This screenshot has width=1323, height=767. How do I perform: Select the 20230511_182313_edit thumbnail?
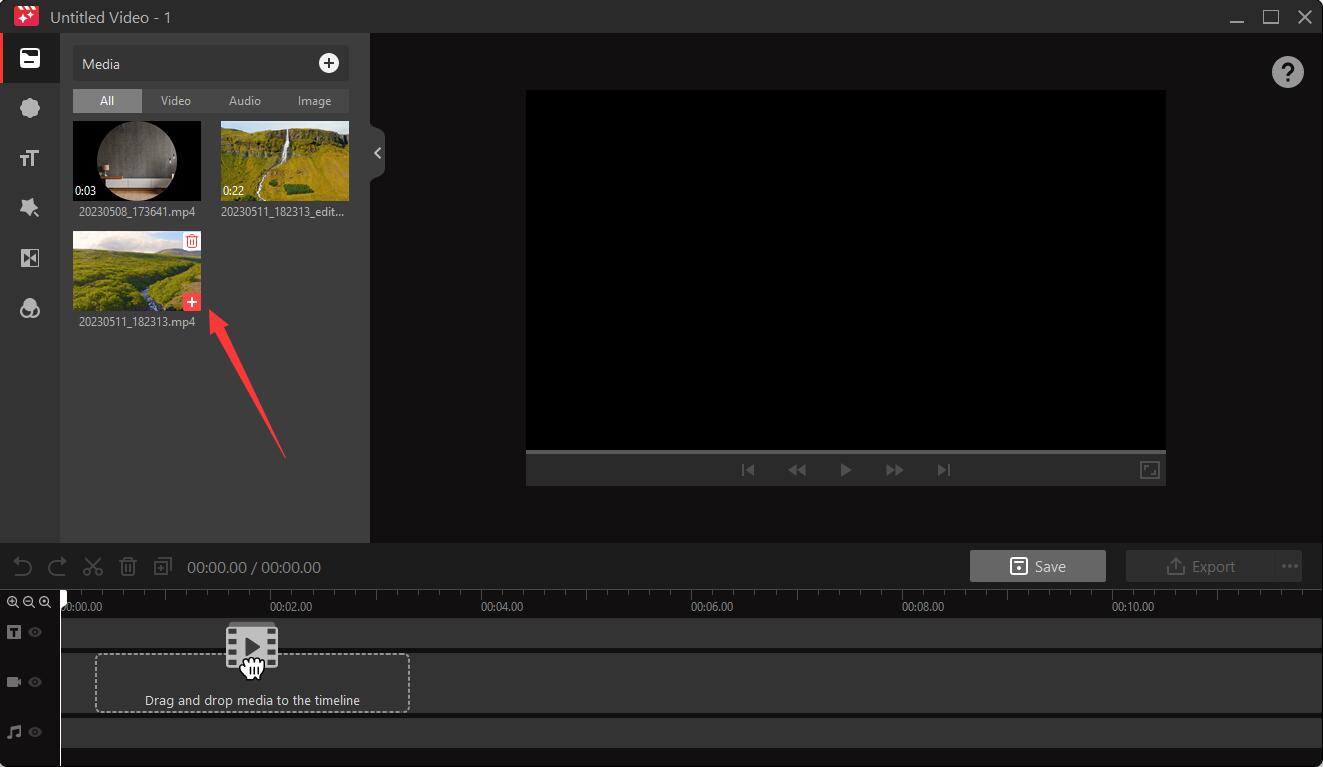pyautogui.click(x=284, y=160)
